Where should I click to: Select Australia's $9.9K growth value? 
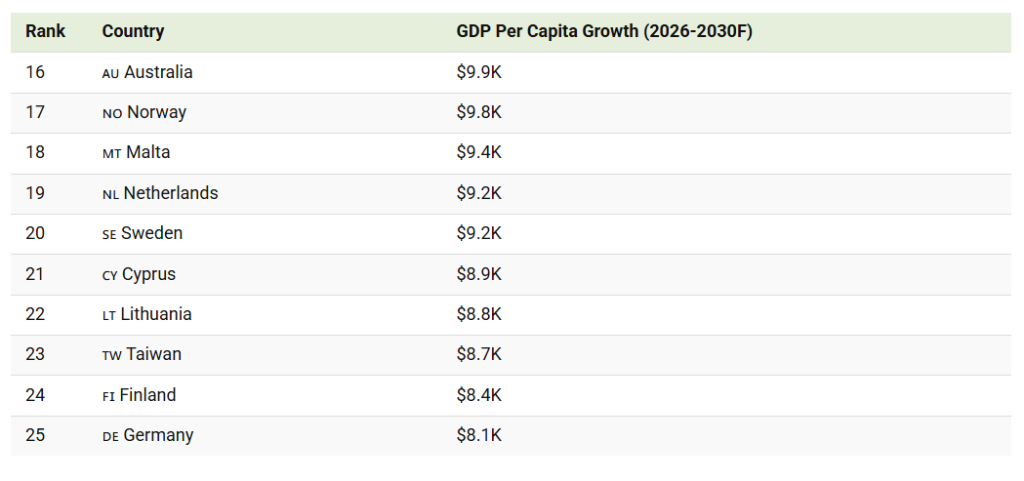pyautogui.click(x=479, y=73)
